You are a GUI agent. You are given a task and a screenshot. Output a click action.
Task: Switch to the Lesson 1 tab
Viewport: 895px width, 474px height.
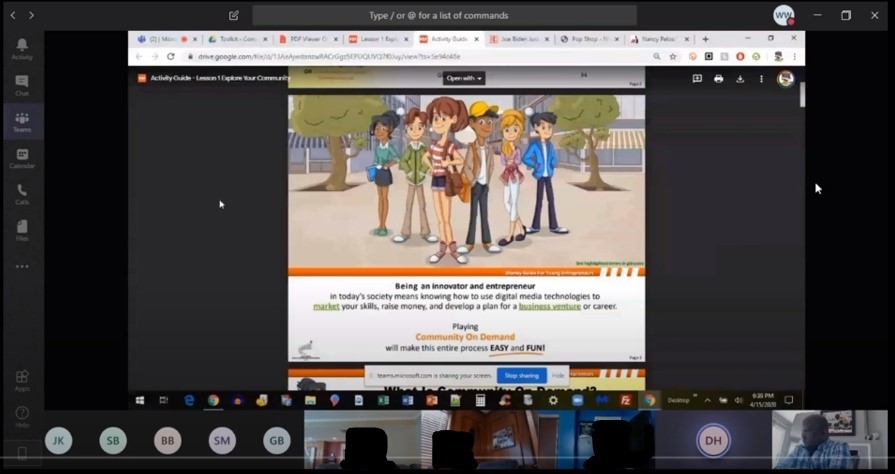coord(378,39)
